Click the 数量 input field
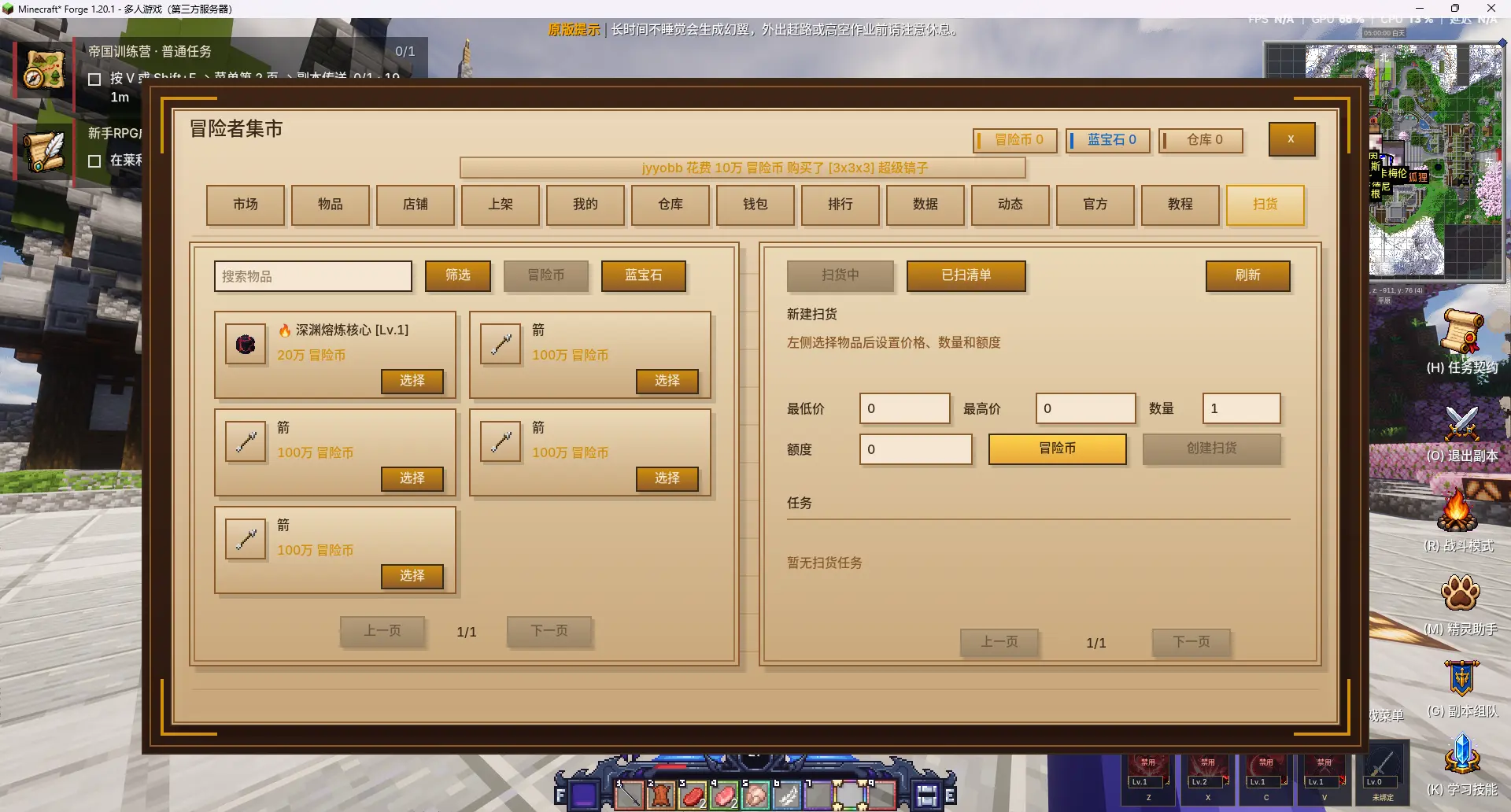Screen dimensions: 1511x812 coord(1242,408)
